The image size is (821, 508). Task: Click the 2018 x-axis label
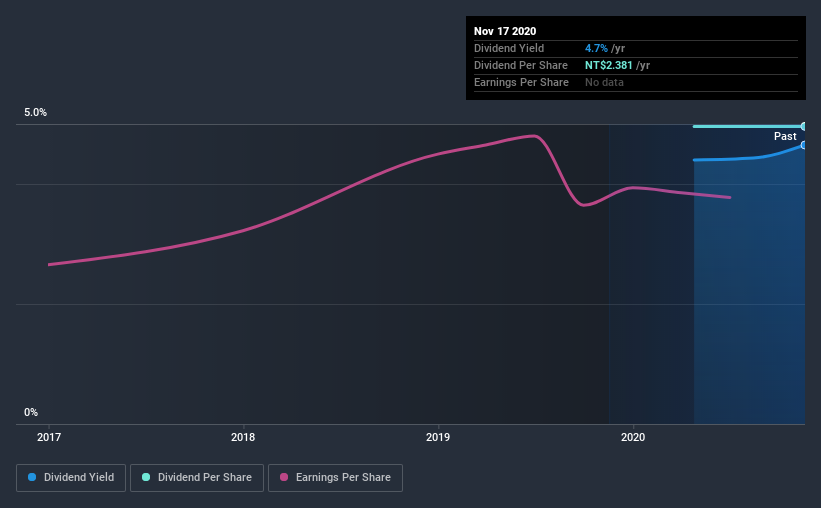click(243, 437)
